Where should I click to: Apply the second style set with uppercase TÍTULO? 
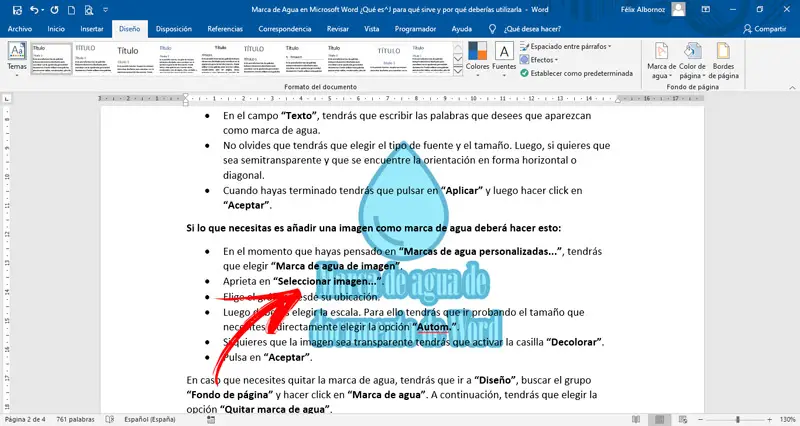(93, 59)
